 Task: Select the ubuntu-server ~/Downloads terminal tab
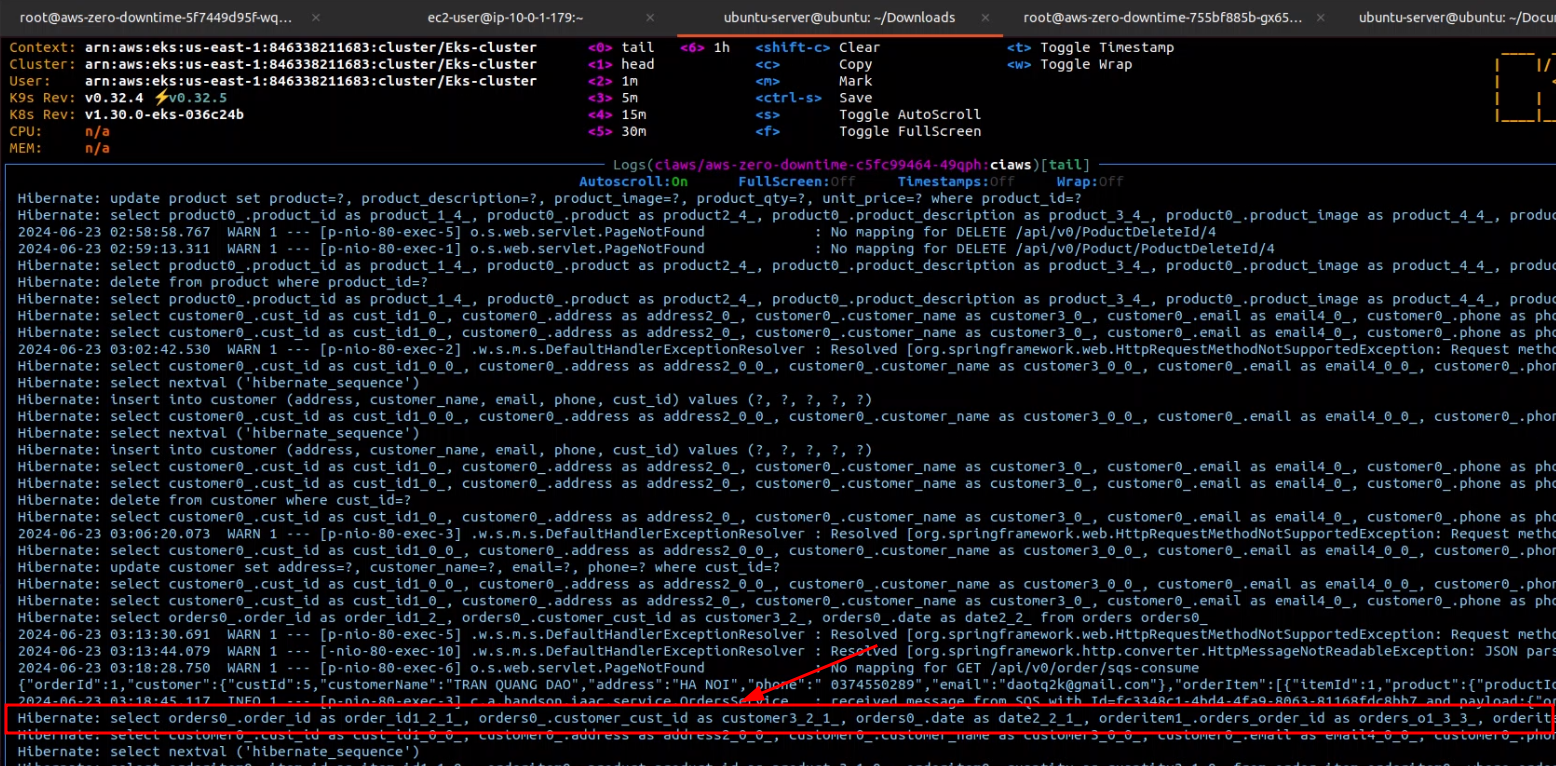(839, 17)
